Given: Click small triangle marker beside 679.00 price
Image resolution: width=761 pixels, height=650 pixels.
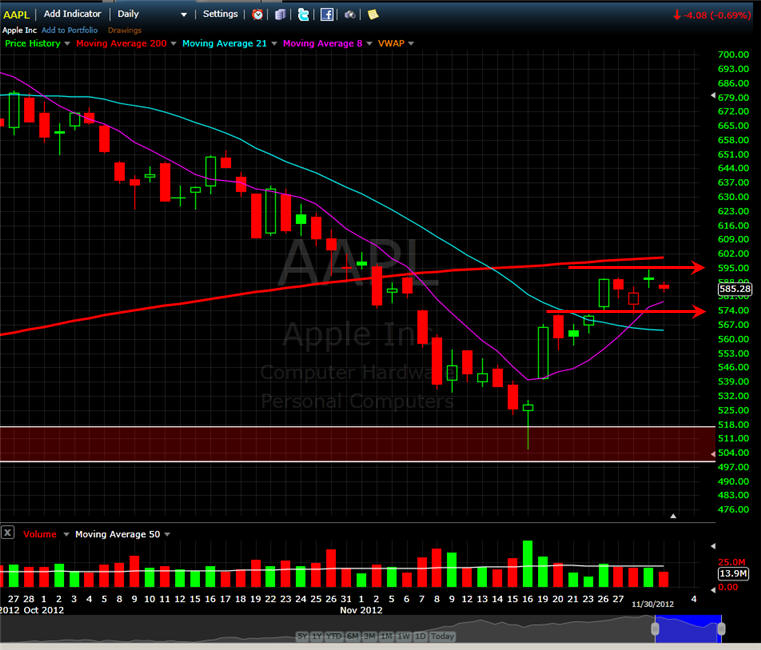Looking at the screenshot, I should [x=713, y=95].
